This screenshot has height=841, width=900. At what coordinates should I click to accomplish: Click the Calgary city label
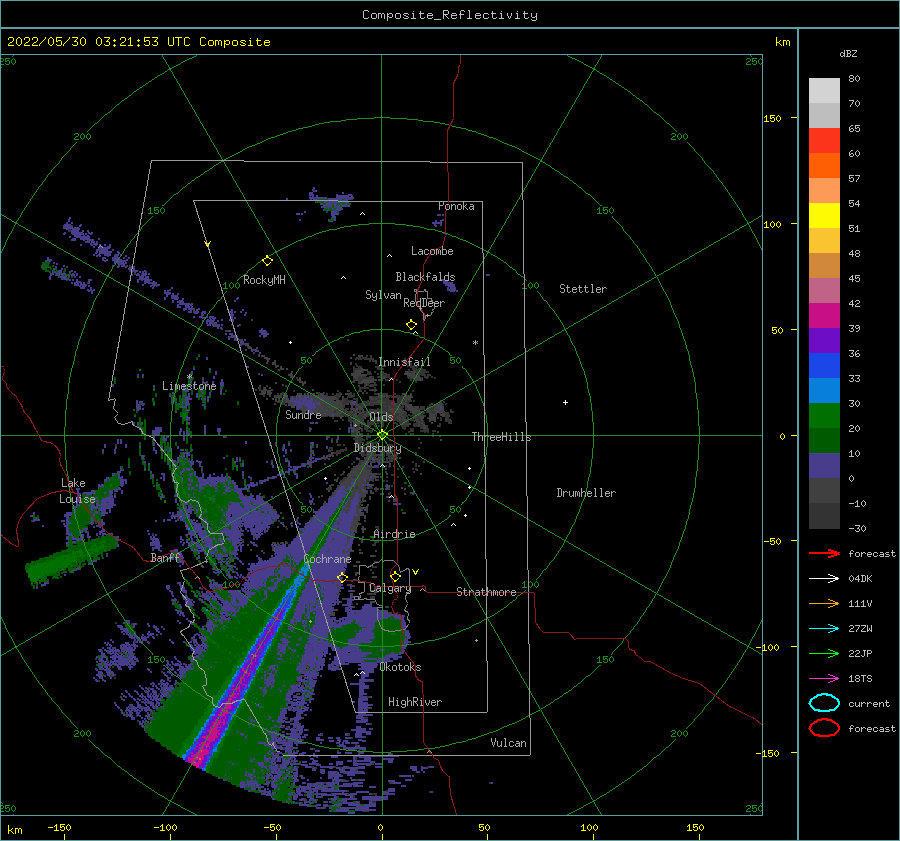click(390, 588)
